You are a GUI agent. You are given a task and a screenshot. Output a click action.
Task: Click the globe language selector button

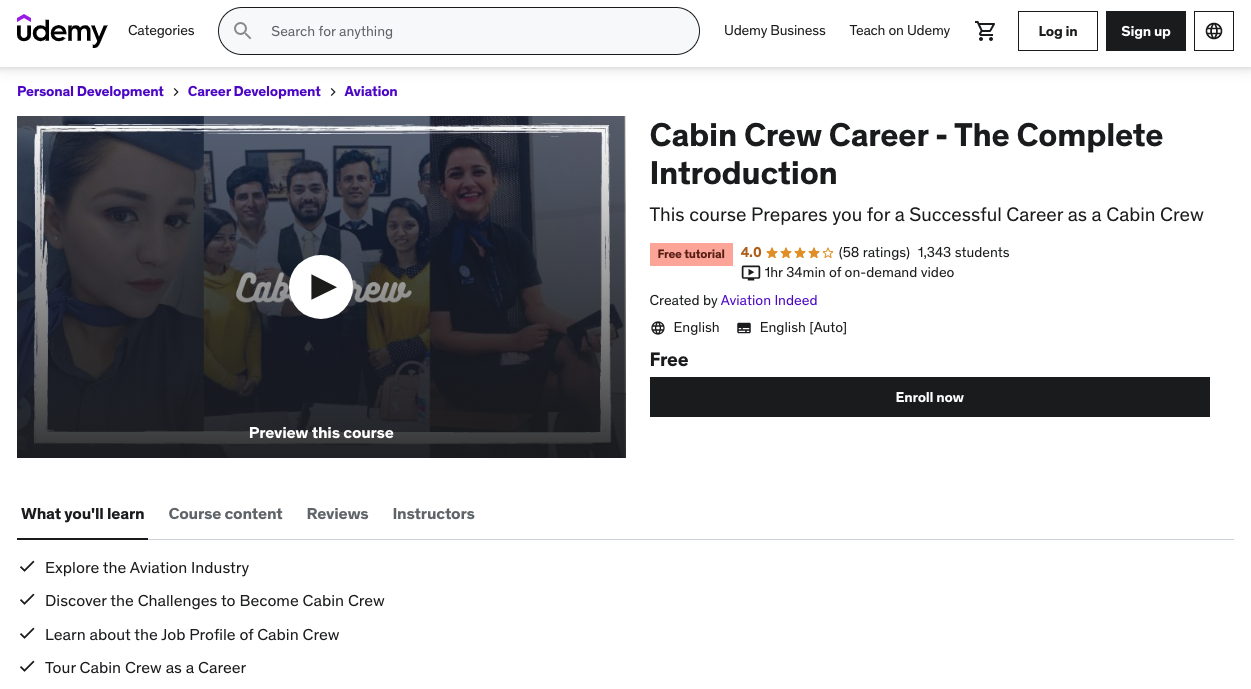pyautogui.click(x=1214, y=31)
